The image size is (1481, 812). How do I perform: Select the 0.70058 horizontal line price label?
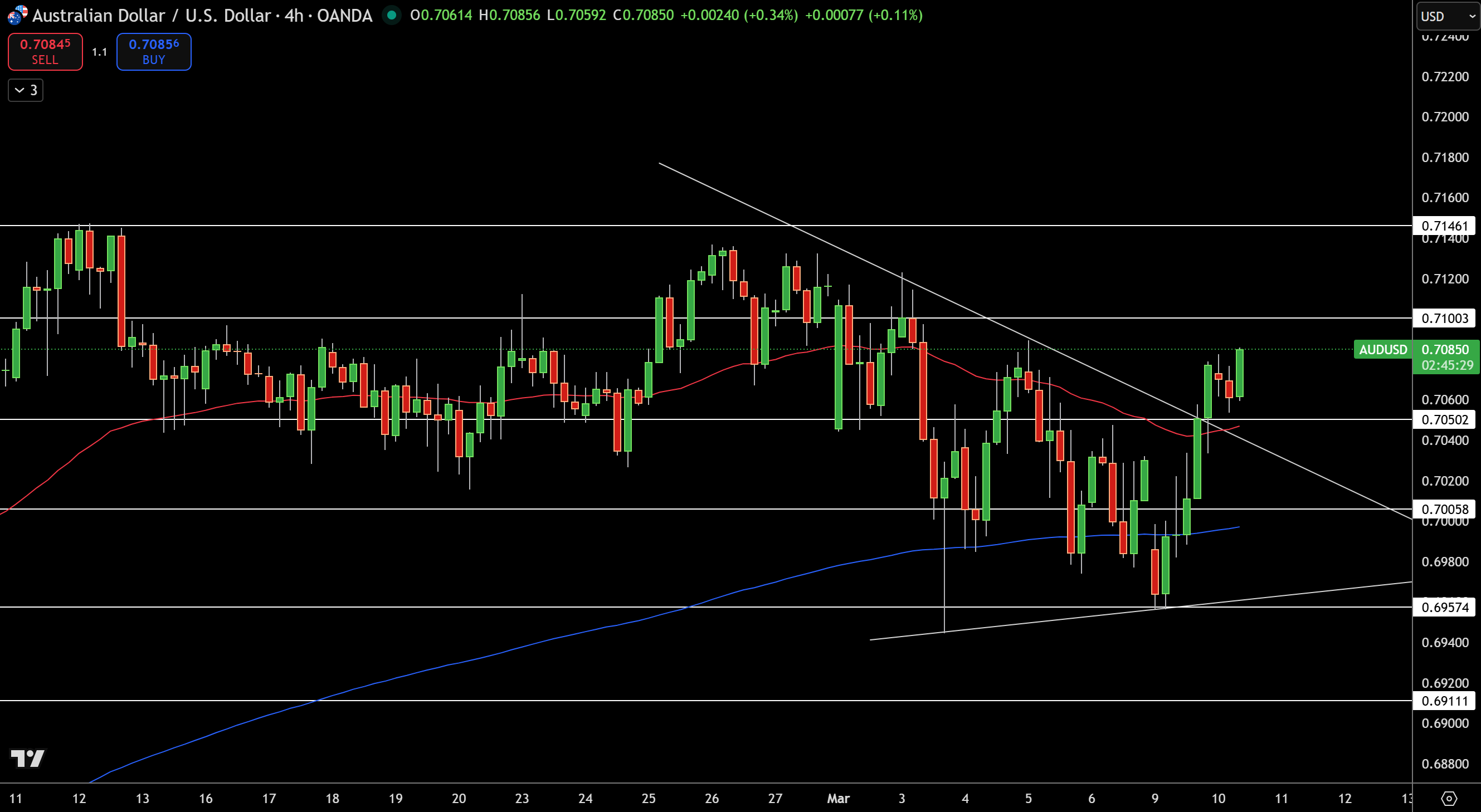(x=1444, y=509)
